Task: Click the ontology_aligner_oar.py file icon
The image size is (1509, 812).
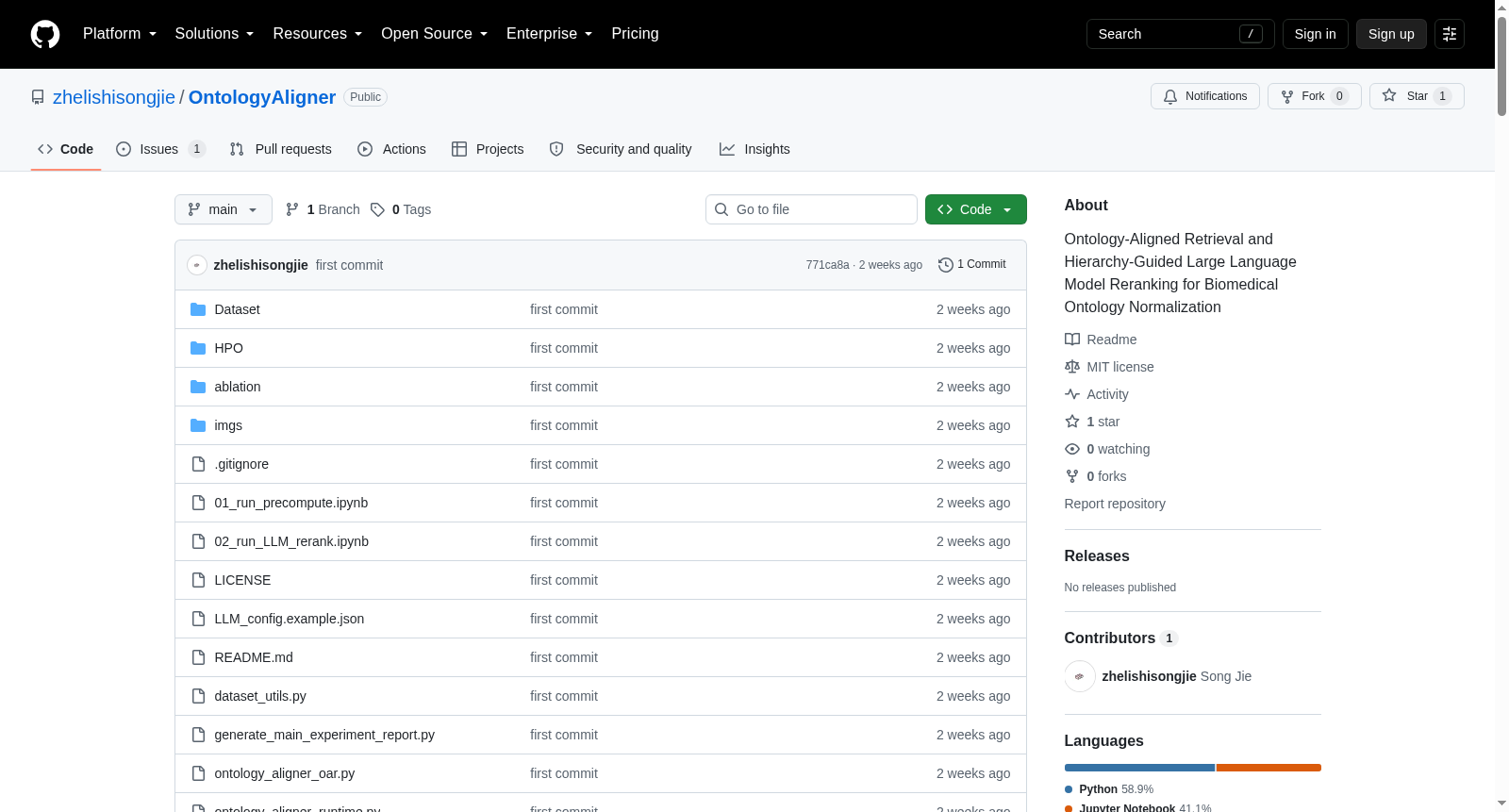Action: [x=198, y=773]
